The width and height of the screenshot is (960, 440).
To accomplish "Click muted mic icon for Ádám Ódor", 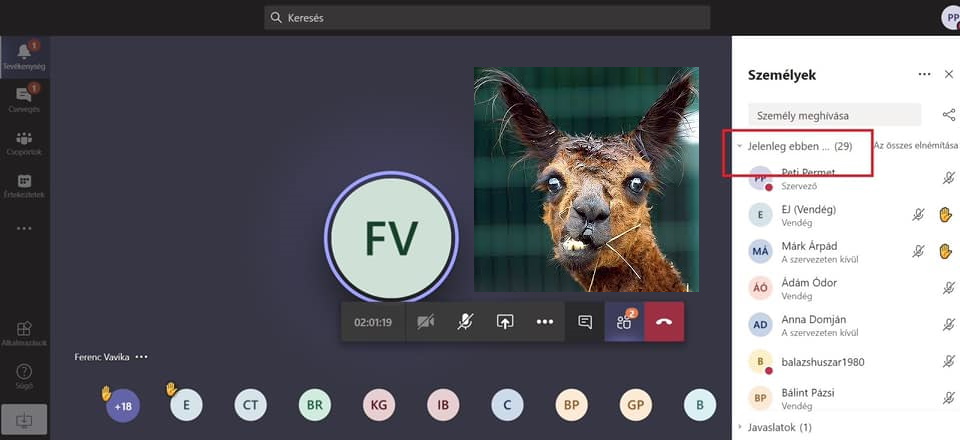I will 948,288.
